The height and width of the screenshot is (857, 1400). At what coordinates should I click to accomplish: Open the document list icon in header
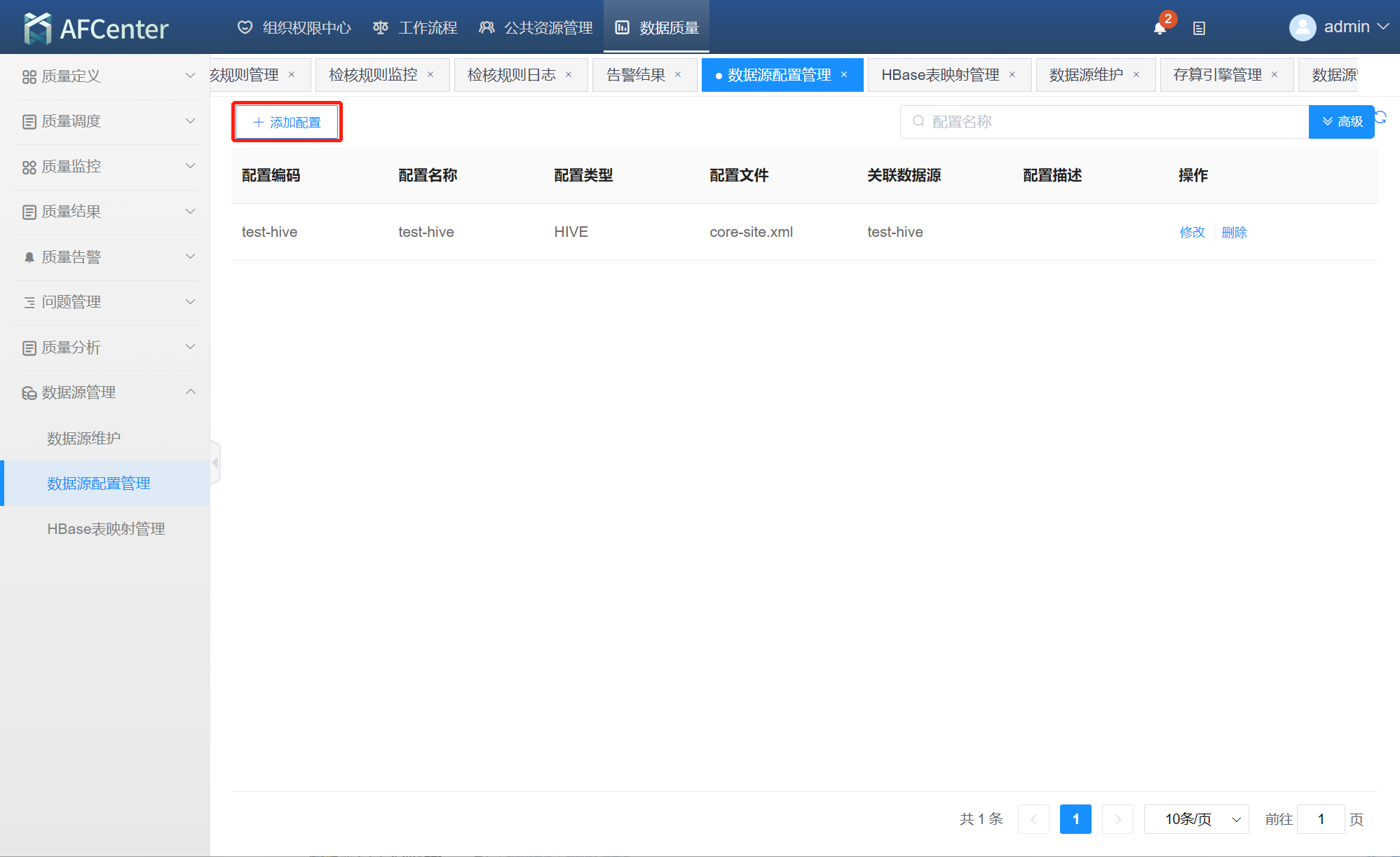1199,29
